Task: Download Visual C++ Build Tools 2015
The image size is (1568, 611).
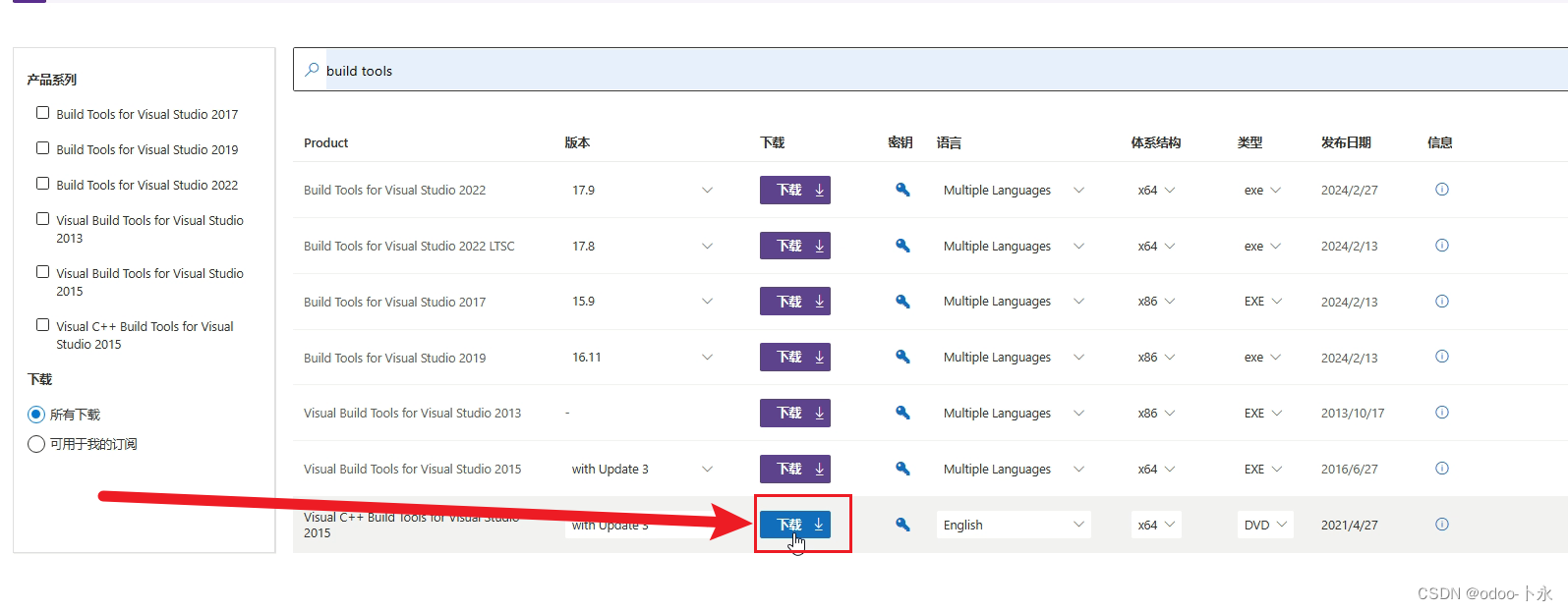Action: [x=795, y=525]
